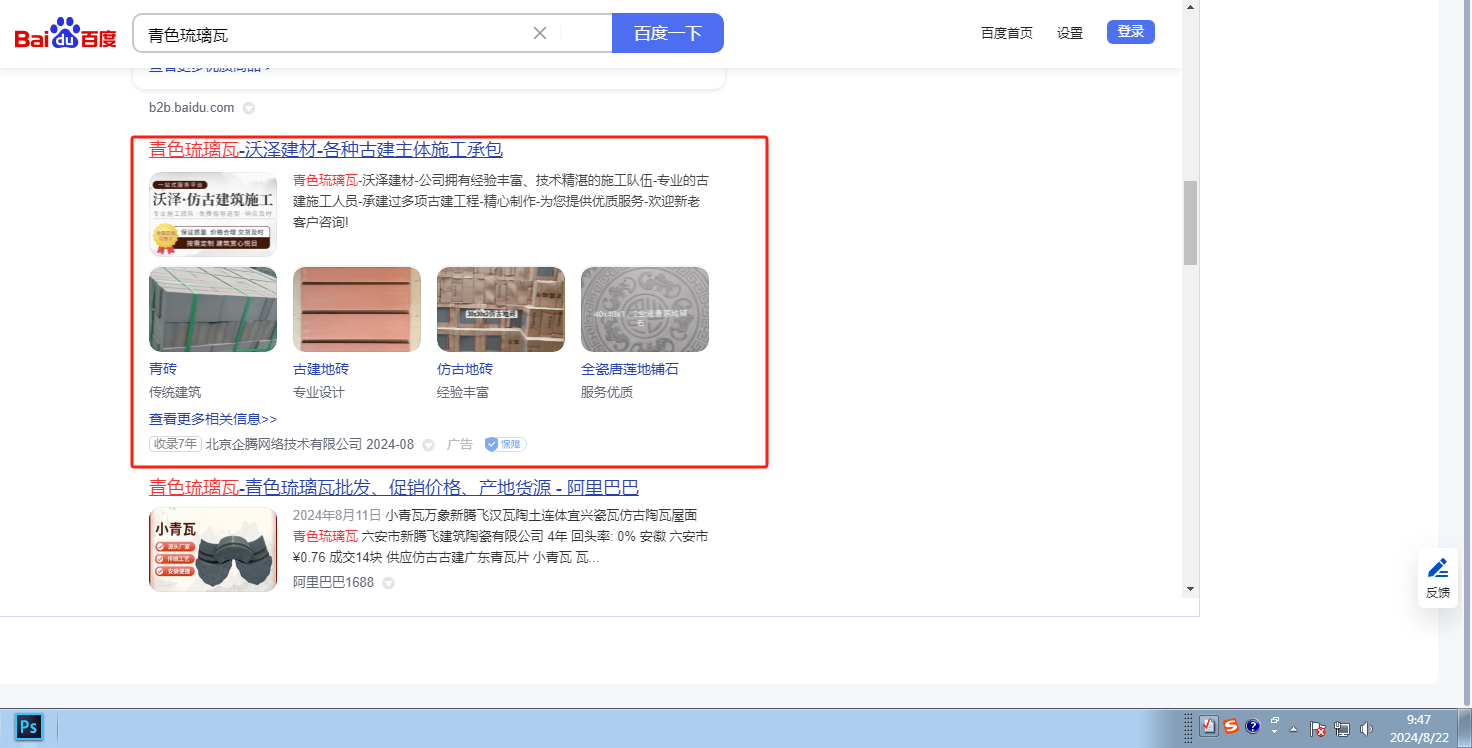The image size is (1472, 748).
Task: Expand dropdown next to b2b.baidu.com
Action: pos(249,108)
